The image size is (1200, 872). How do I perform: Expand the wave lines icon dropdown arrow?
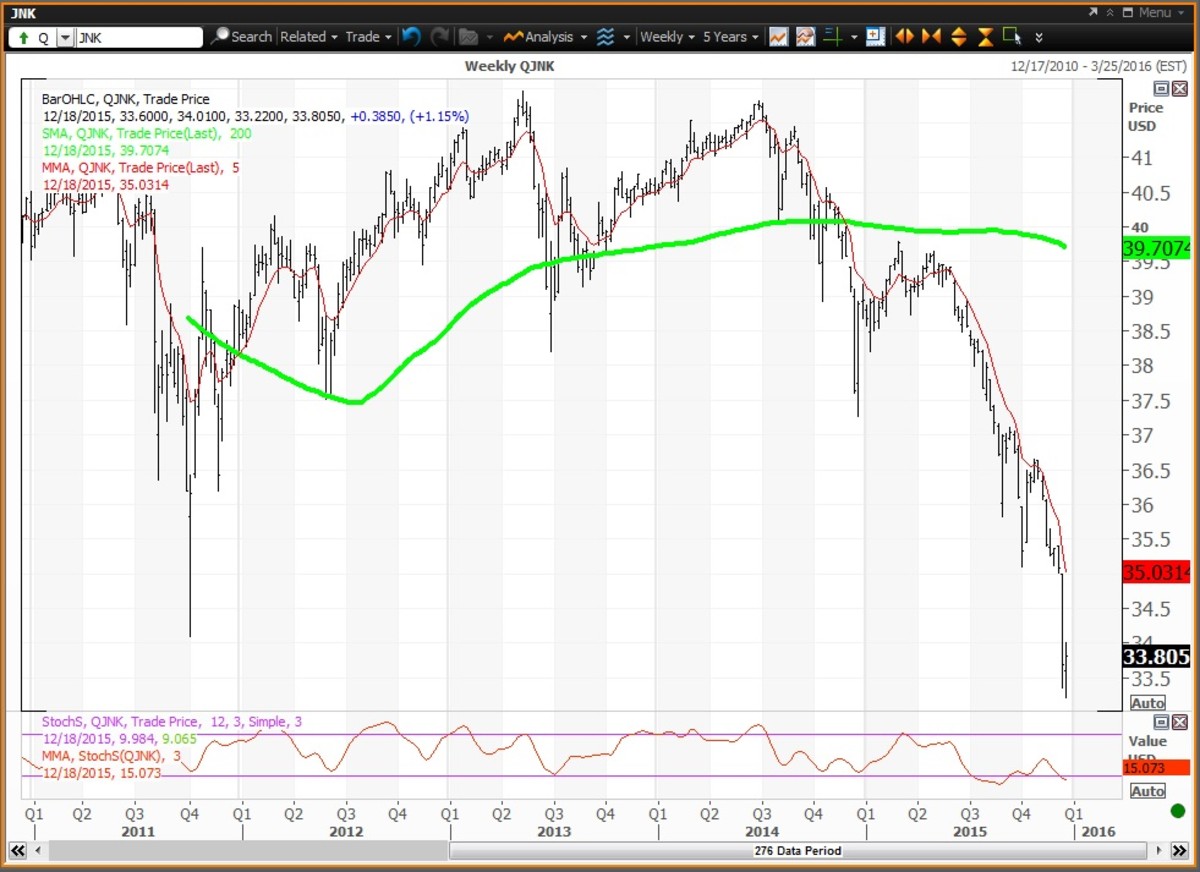627,37
